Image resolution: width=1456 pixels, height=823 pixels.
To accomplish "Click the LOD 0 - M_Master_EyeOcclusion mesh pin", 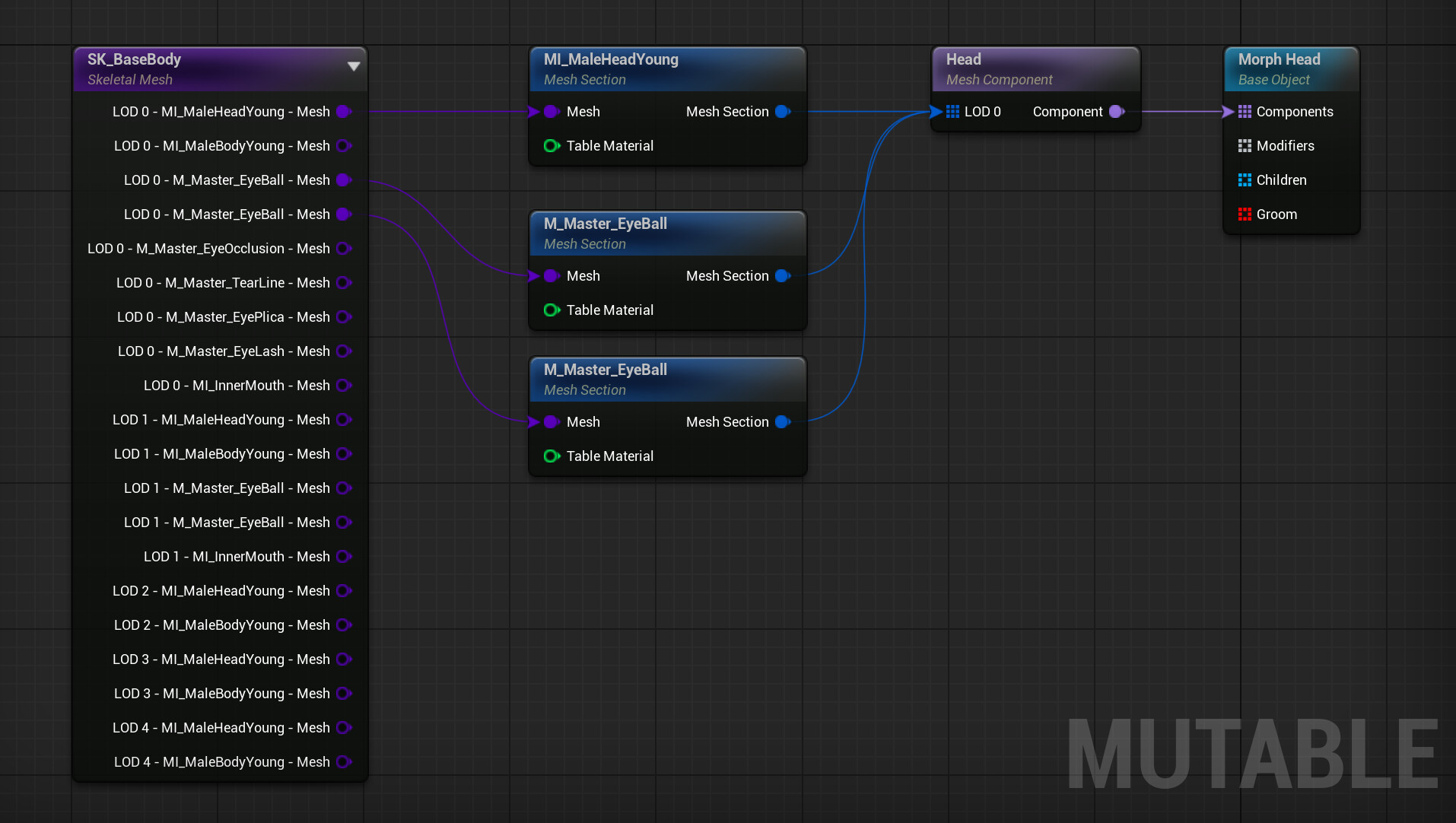I will [x=344, y=249].
